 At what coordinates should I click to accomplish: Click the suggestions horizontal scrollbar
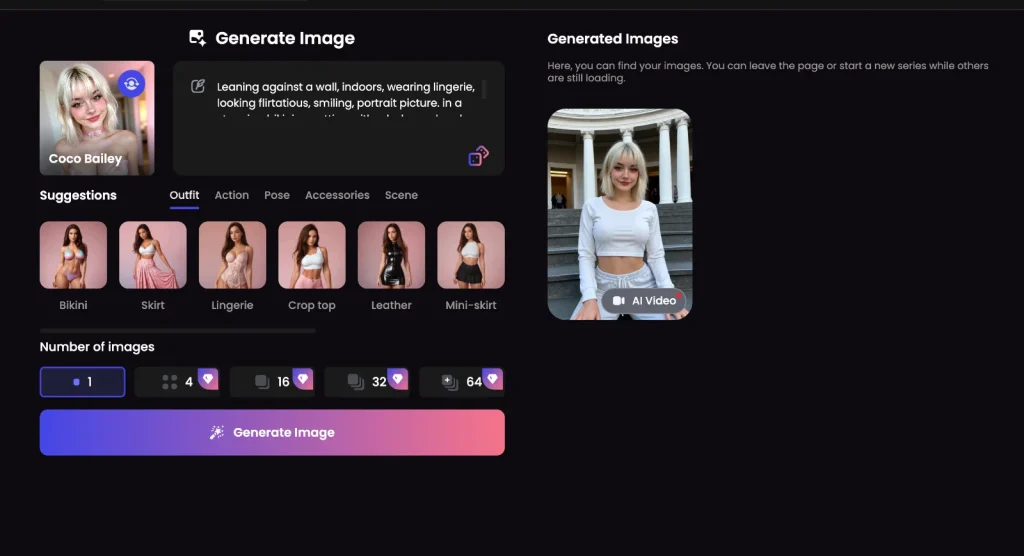[x=178, y=331]
